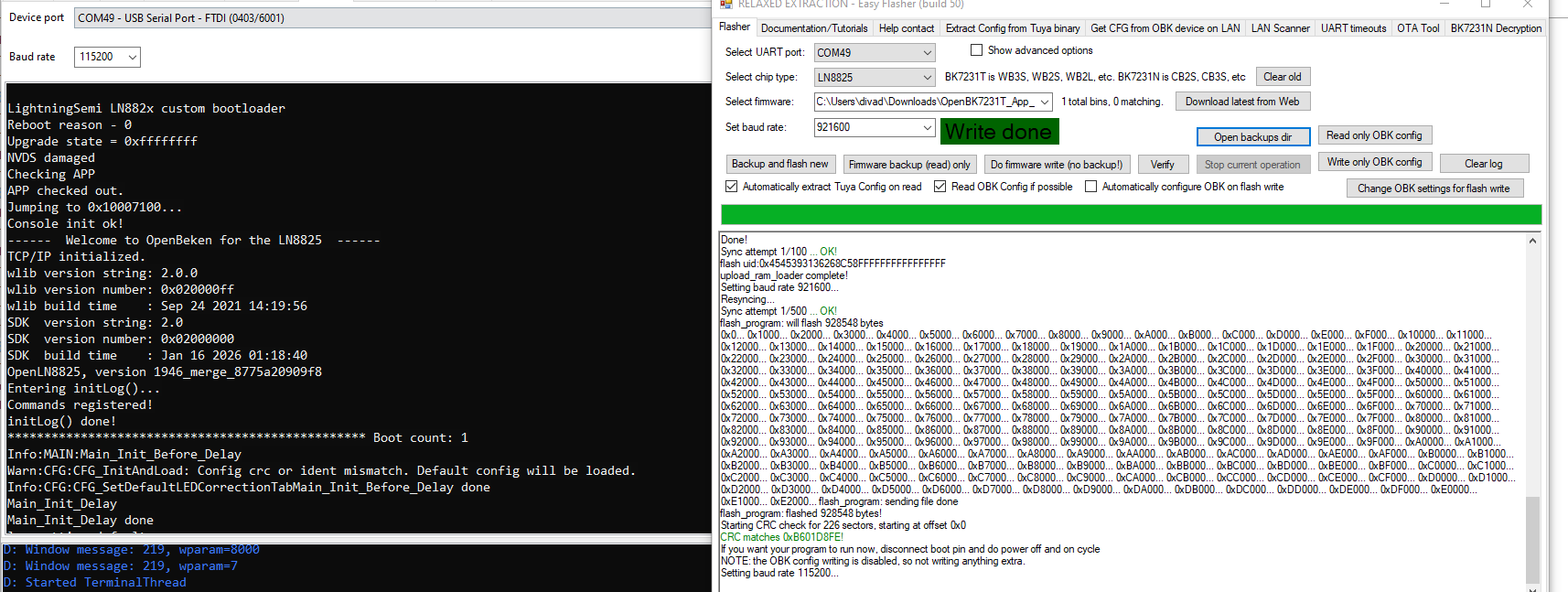1568x592 pixels.
Task: Click the Verify button
Action: [x=1163, y=165]
